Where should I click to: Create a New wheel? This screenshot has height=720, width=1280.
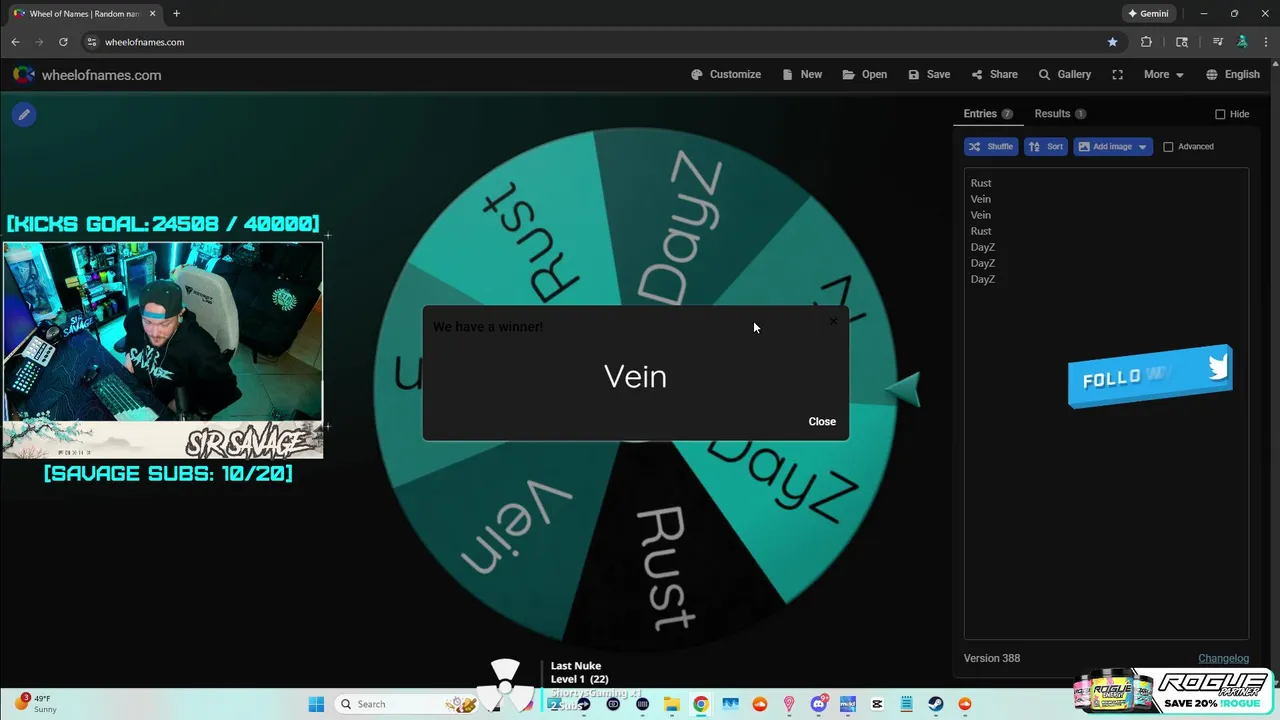pos(802,75)
